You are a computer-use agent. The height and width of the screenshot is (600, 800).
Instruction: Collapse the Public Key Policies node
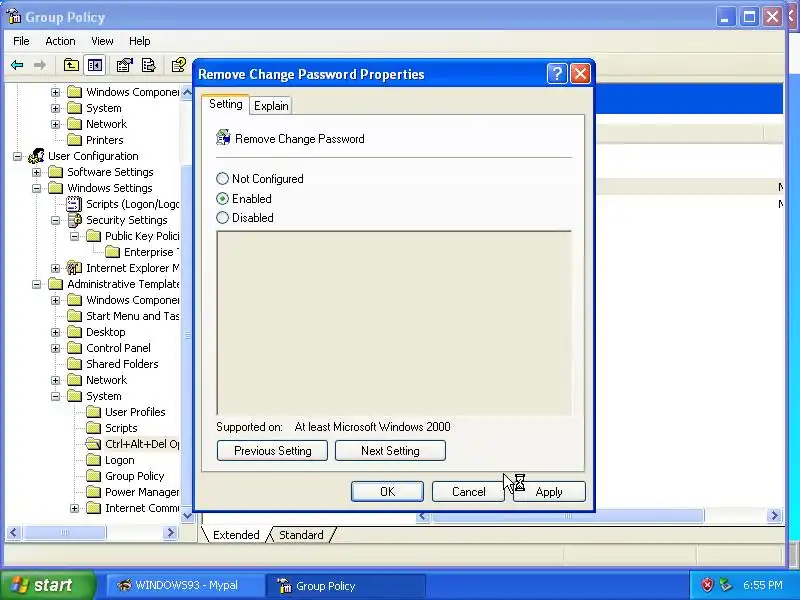pos(74,236)
